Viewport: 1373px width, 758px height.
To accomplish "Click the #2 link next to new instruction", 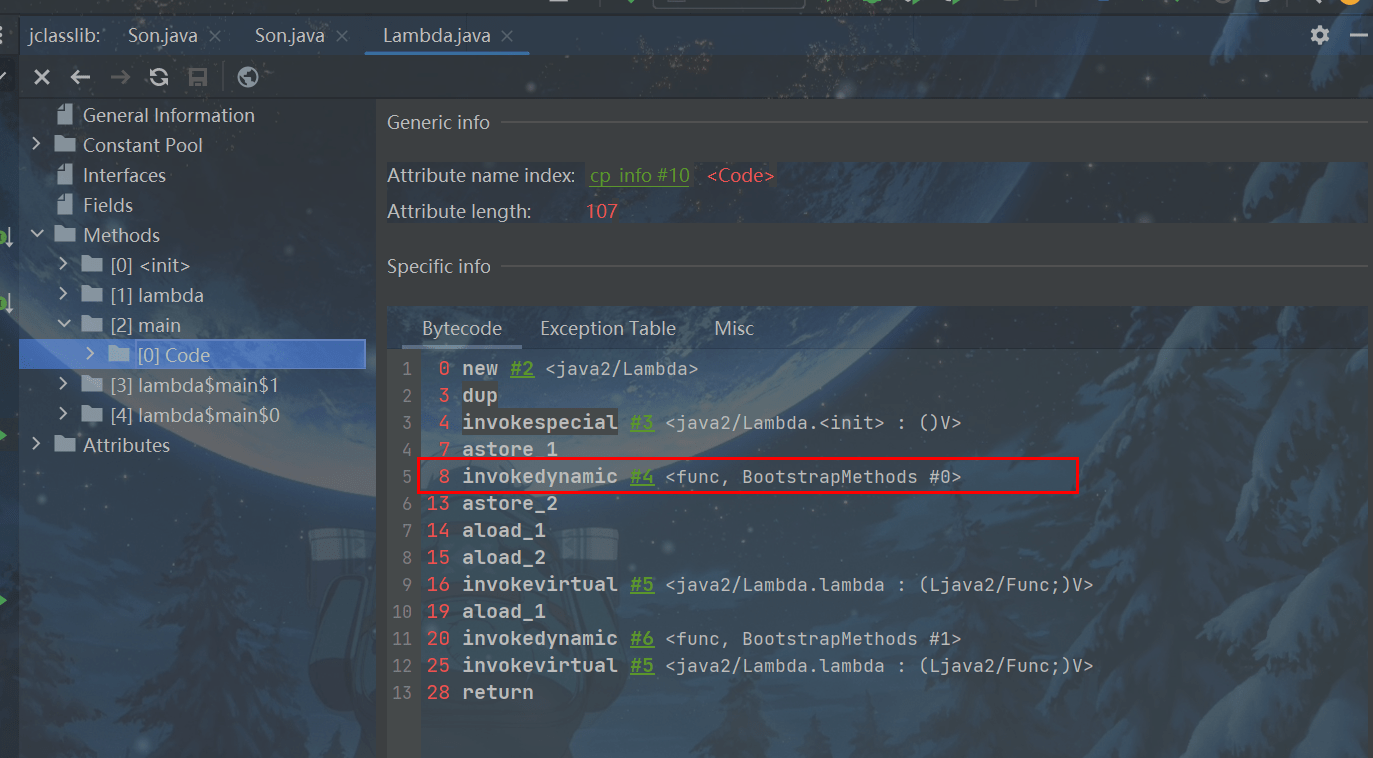I will click(x=521, y=369).
